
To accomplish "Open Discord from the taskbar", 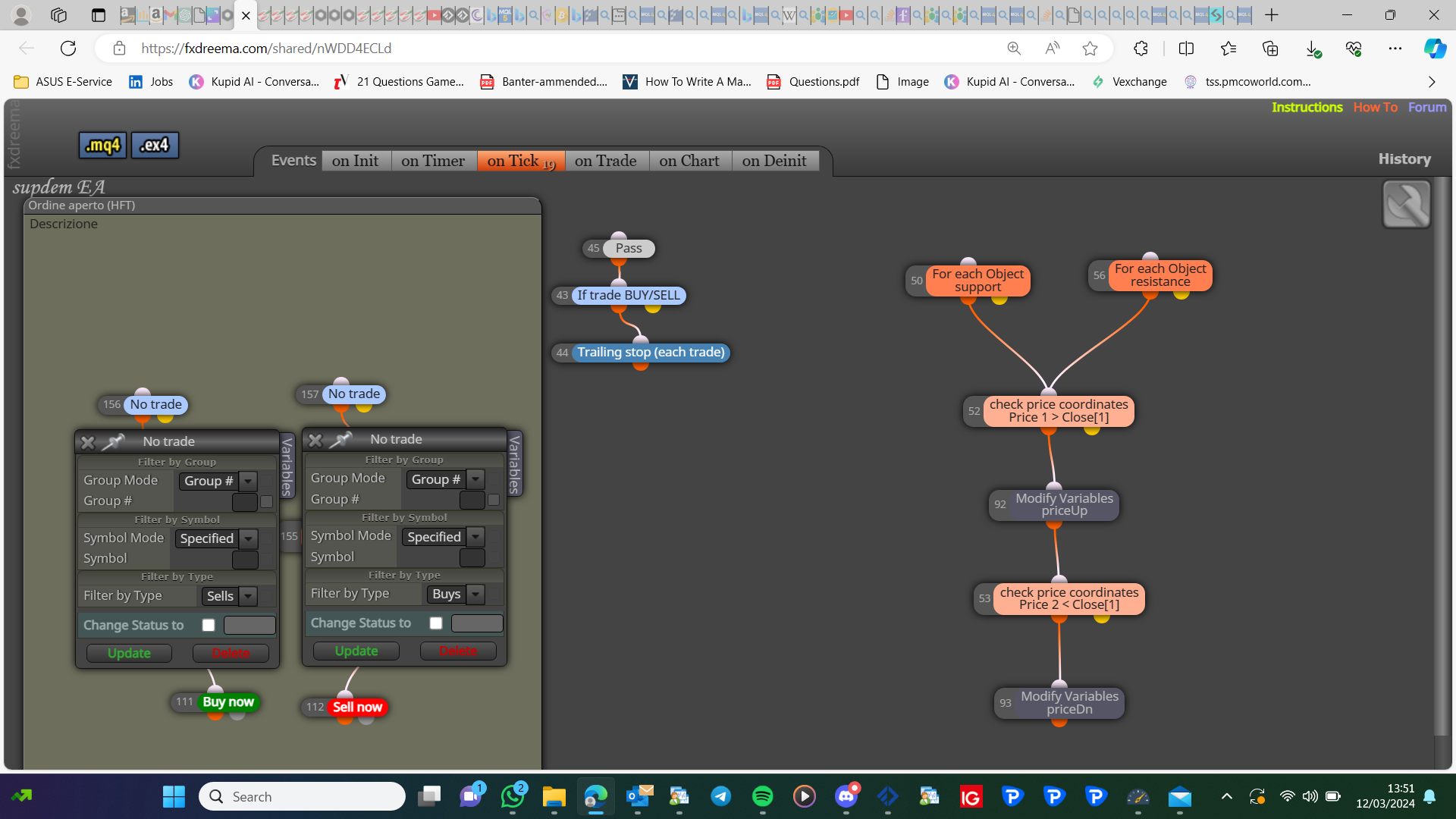I will pyautogui.click(x=846, y=796).
